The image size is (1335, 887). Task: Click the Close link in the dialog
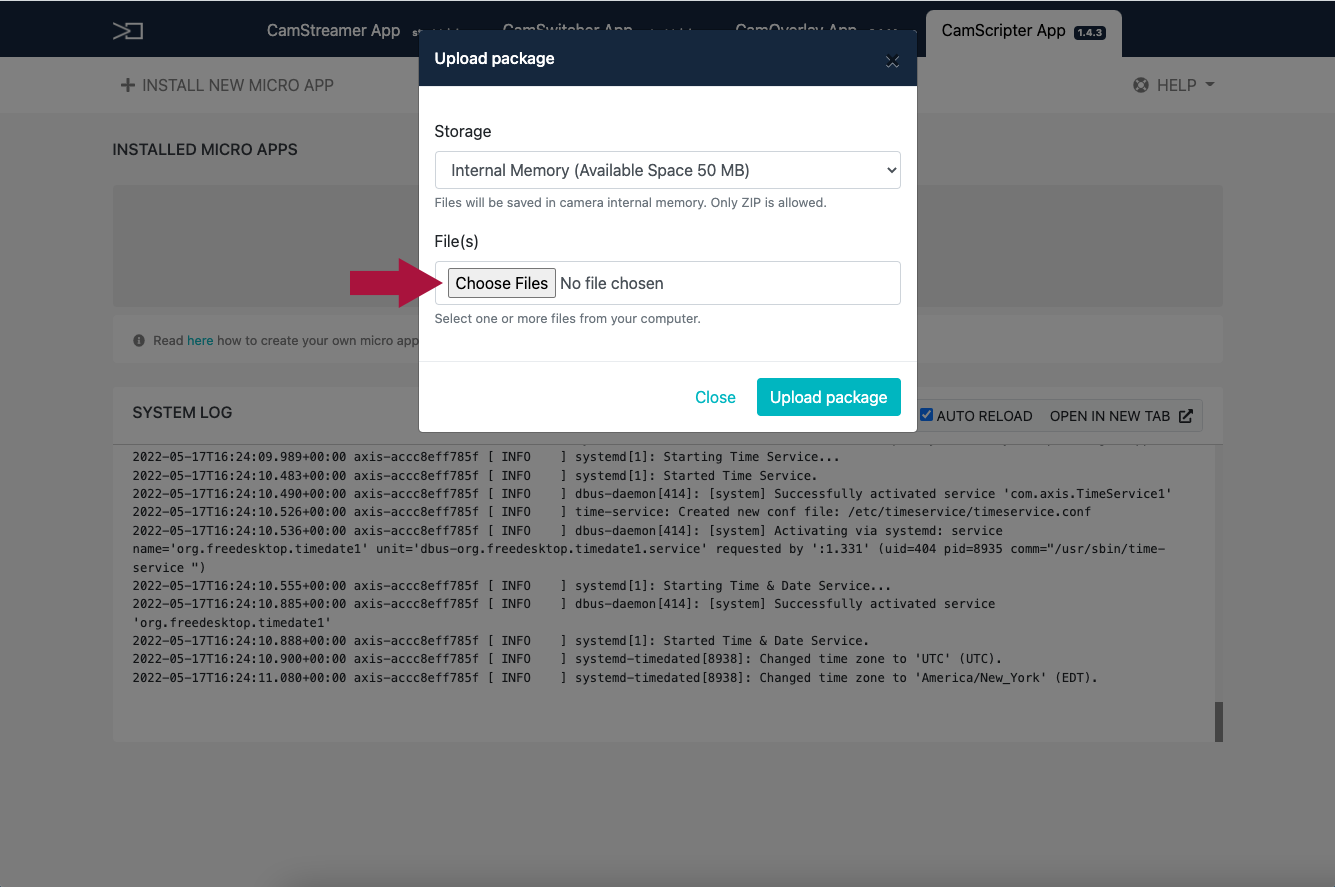point(715,397)
